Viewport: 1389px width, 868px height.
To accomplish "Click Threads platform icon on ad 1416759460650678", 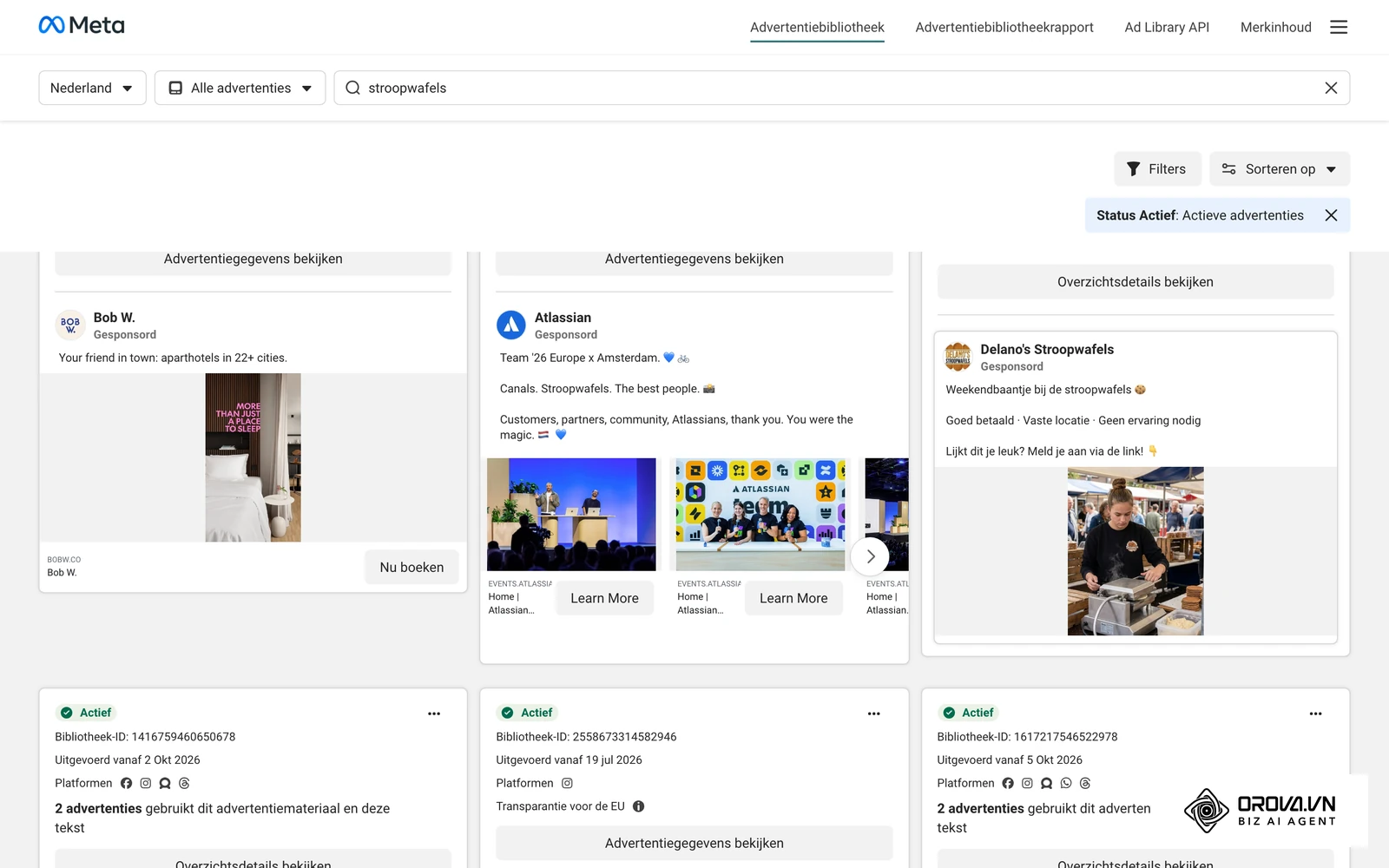I will click(184, 783).
